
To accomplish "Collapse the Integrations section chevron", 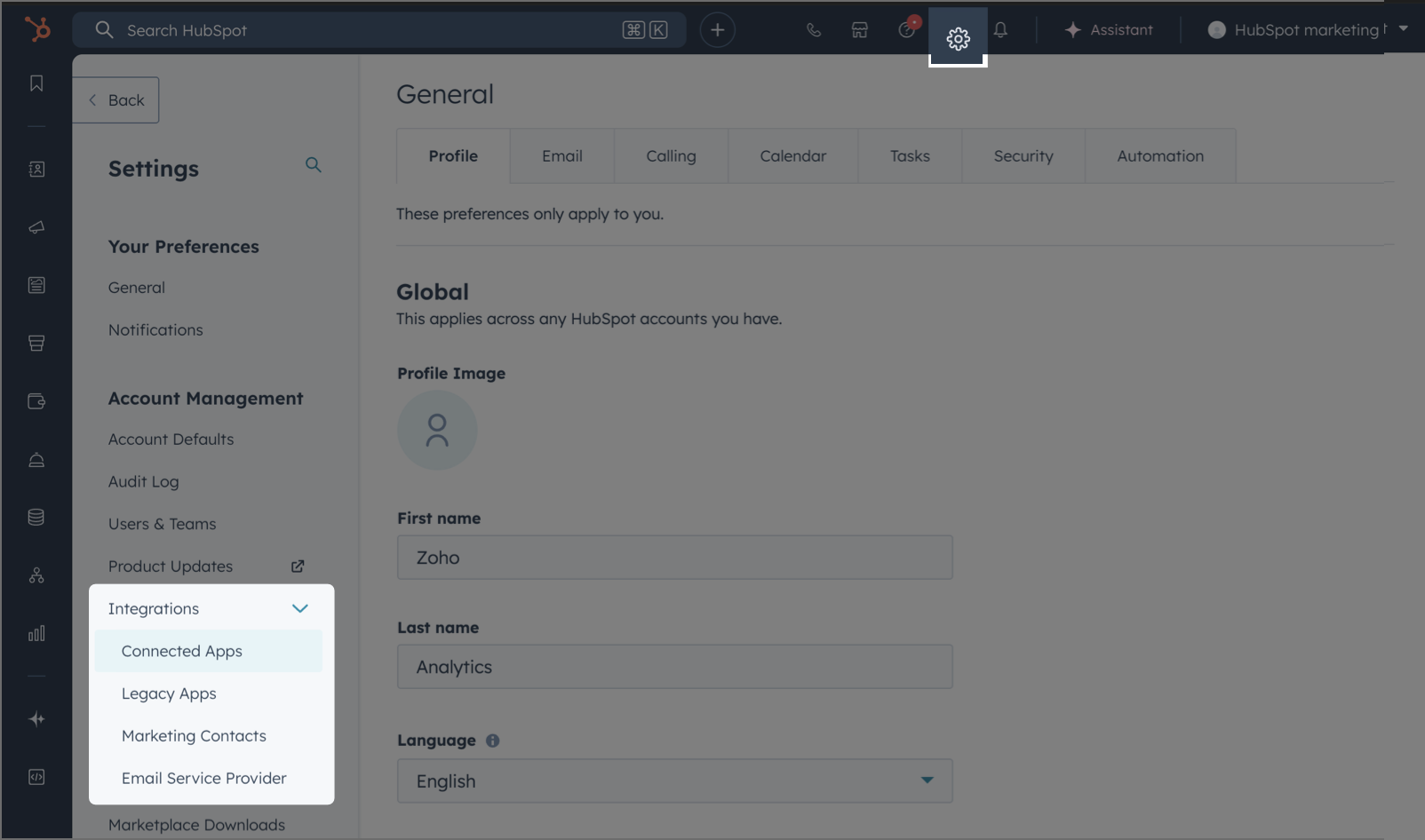I will tap(300, 608).
